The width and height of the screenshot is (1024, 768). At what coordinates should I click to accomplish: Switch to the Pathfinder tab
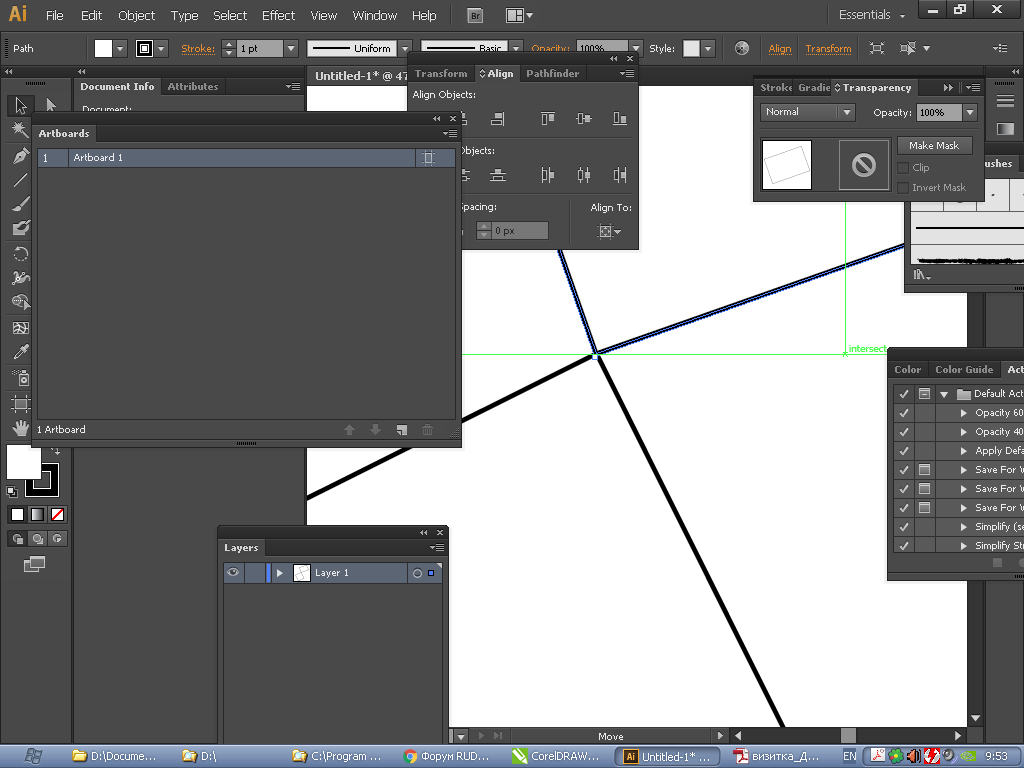click(x=552, y=73)
